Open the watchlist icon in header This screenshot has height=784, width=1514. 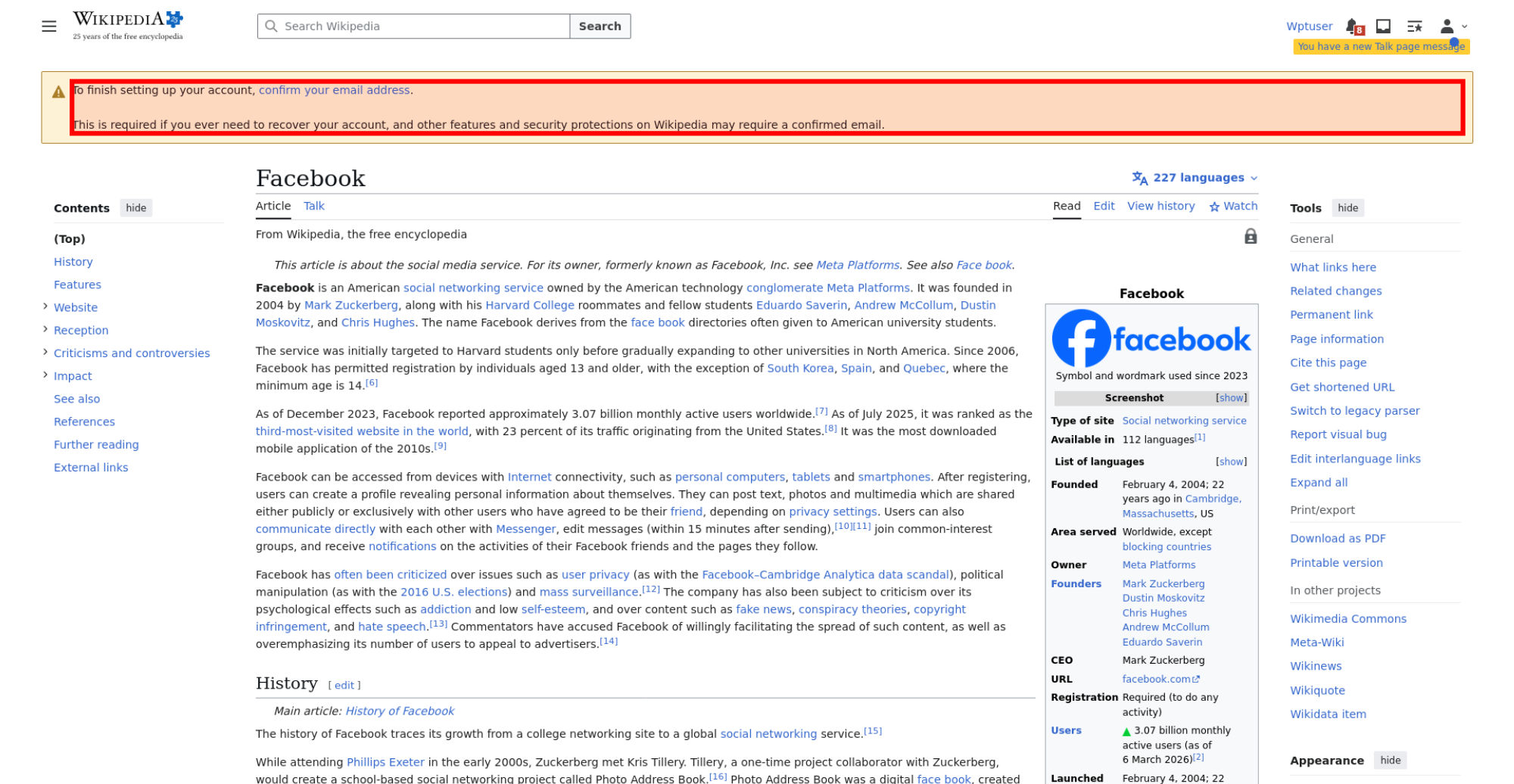(1414, 26)
